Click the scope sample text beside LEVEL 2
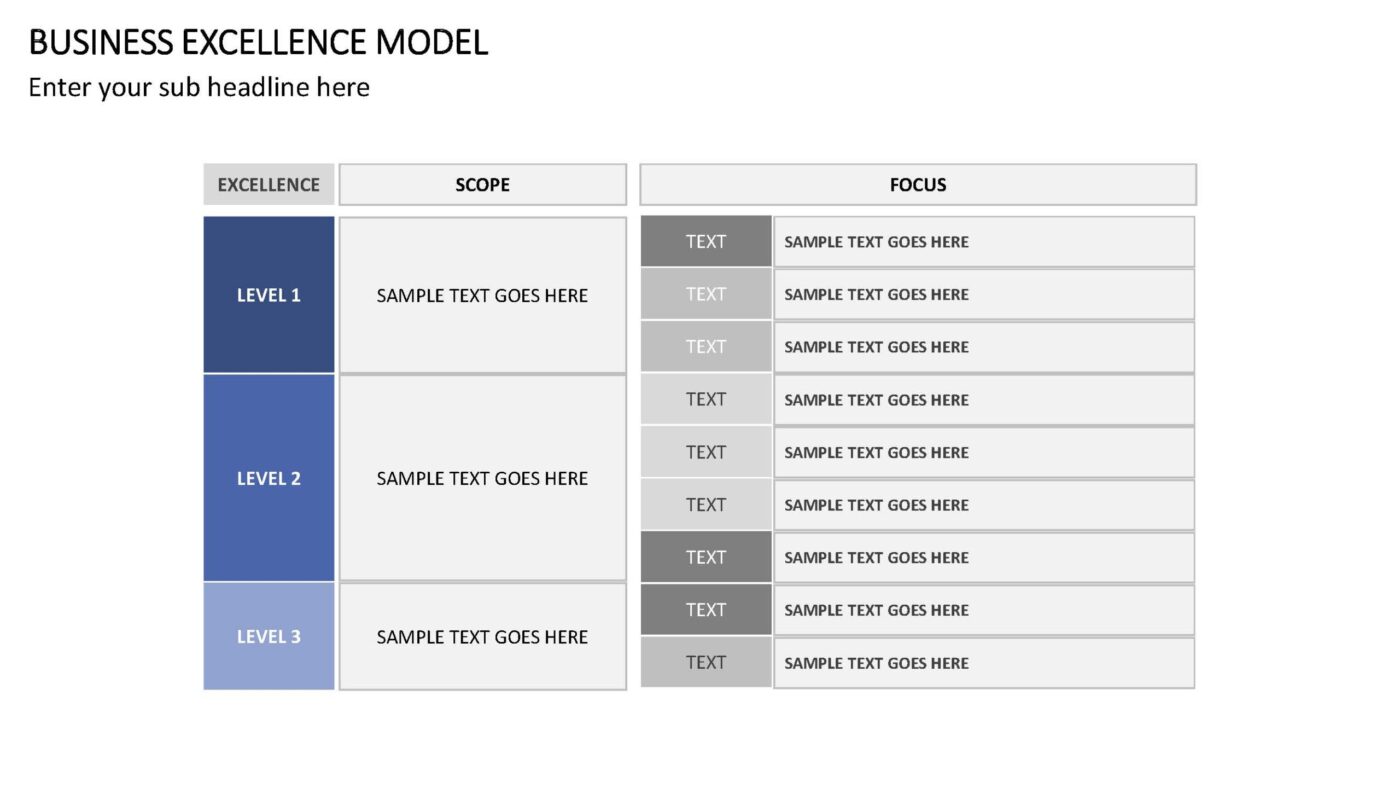Screen dimensions: 1400x788 coord(483,478)
